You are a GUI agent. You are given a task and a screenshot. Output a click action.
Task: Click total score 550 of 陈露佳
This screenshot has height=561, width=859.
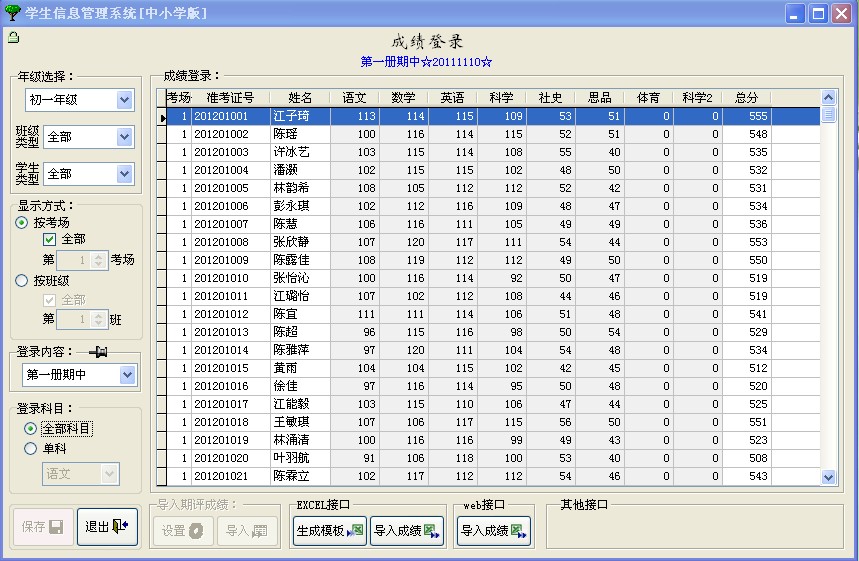(758, 260)
